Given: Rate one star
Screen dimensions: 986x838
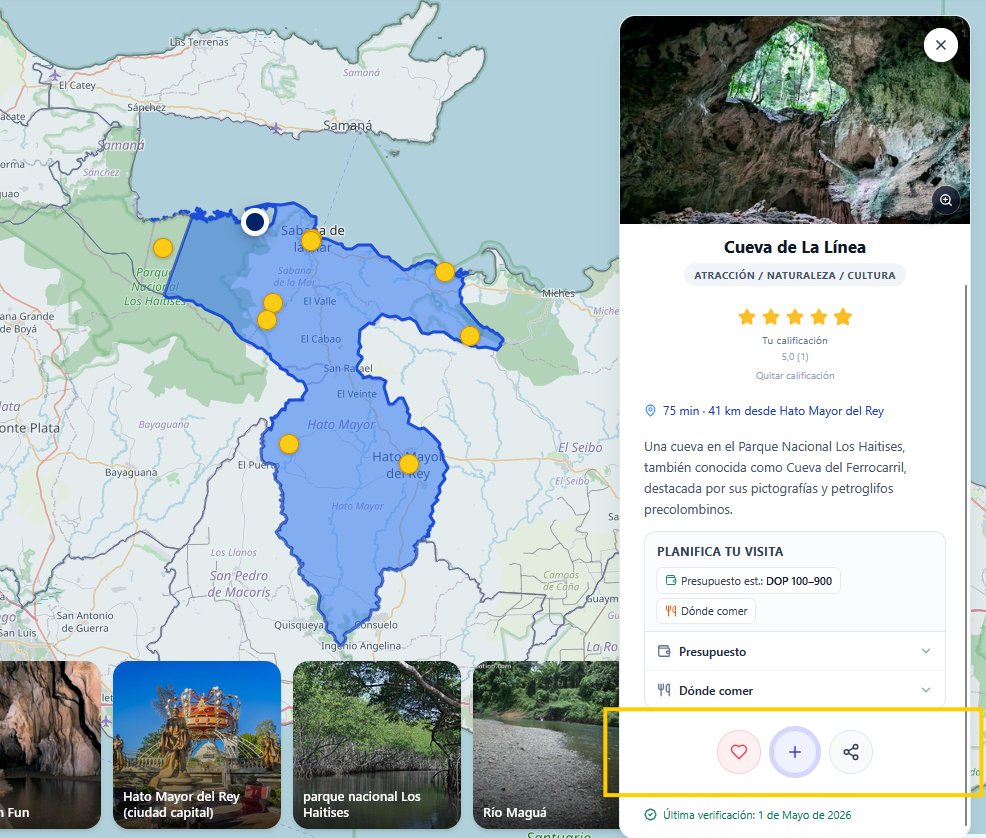Looking at the screenshot, I should coord(747,317).
